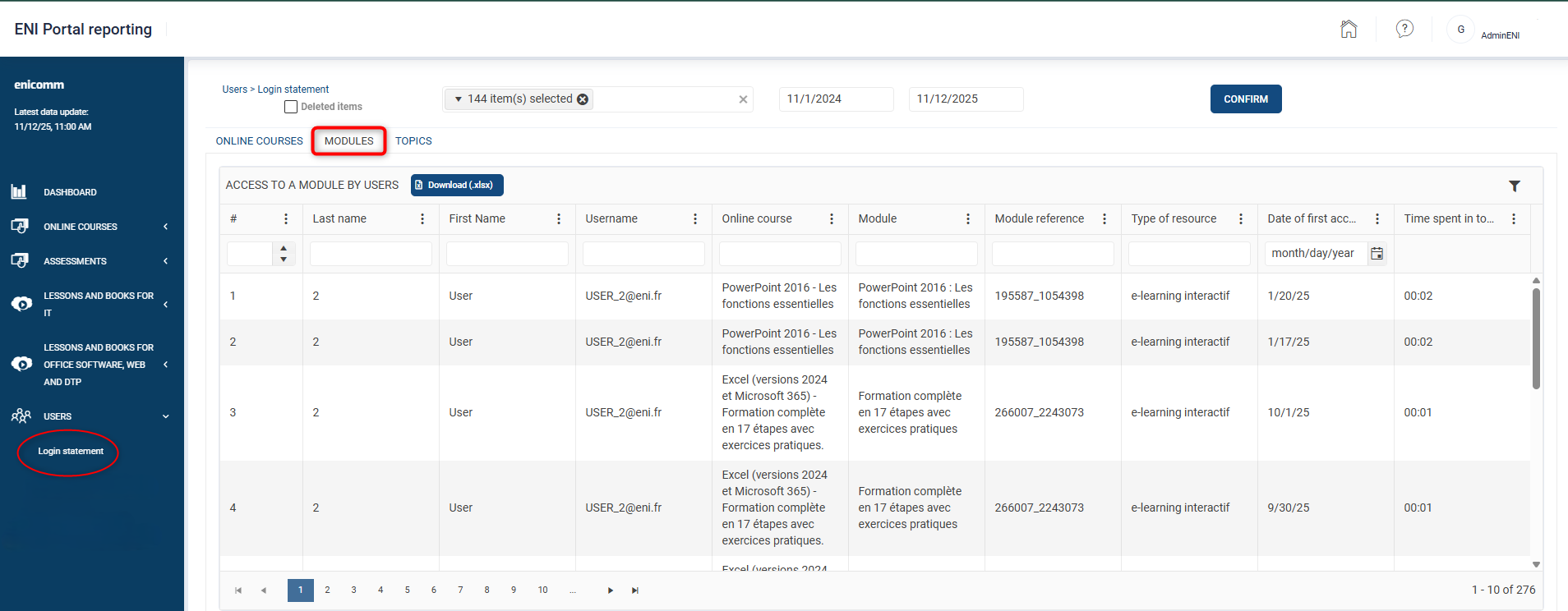Click the Assessments sidebar icon
Viewport: 1568px width, 611px height.
point(20,260)
